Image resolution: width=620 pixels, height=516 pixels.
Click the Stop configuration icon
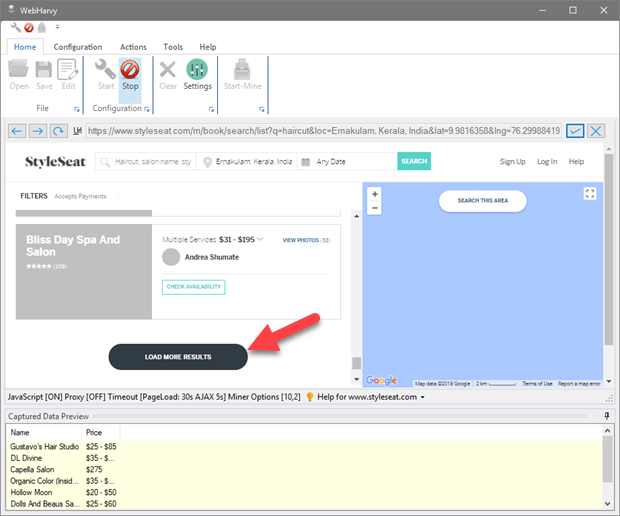tap(130, 74)
